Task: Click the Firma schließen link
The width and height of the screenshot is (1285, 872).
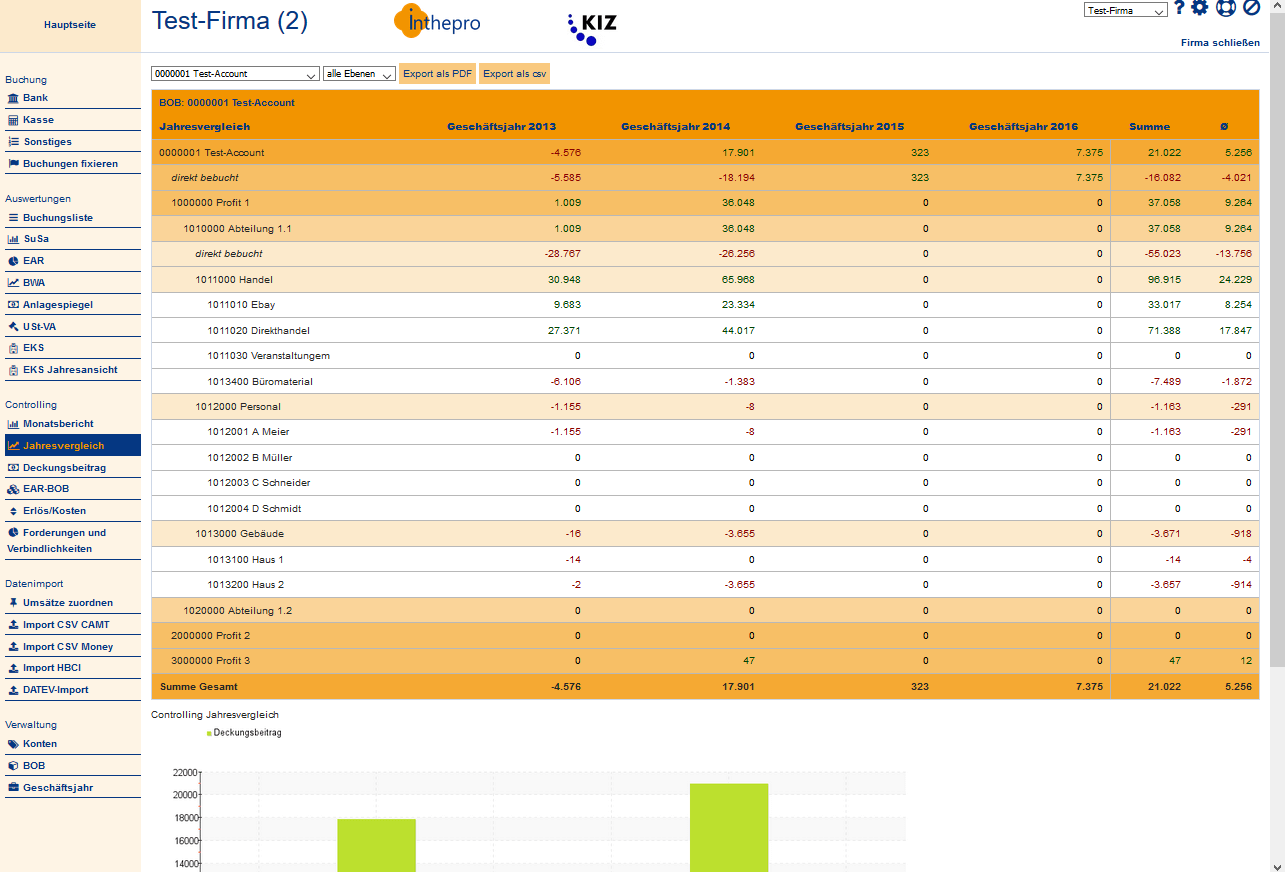Action: tap(1220, 43)
